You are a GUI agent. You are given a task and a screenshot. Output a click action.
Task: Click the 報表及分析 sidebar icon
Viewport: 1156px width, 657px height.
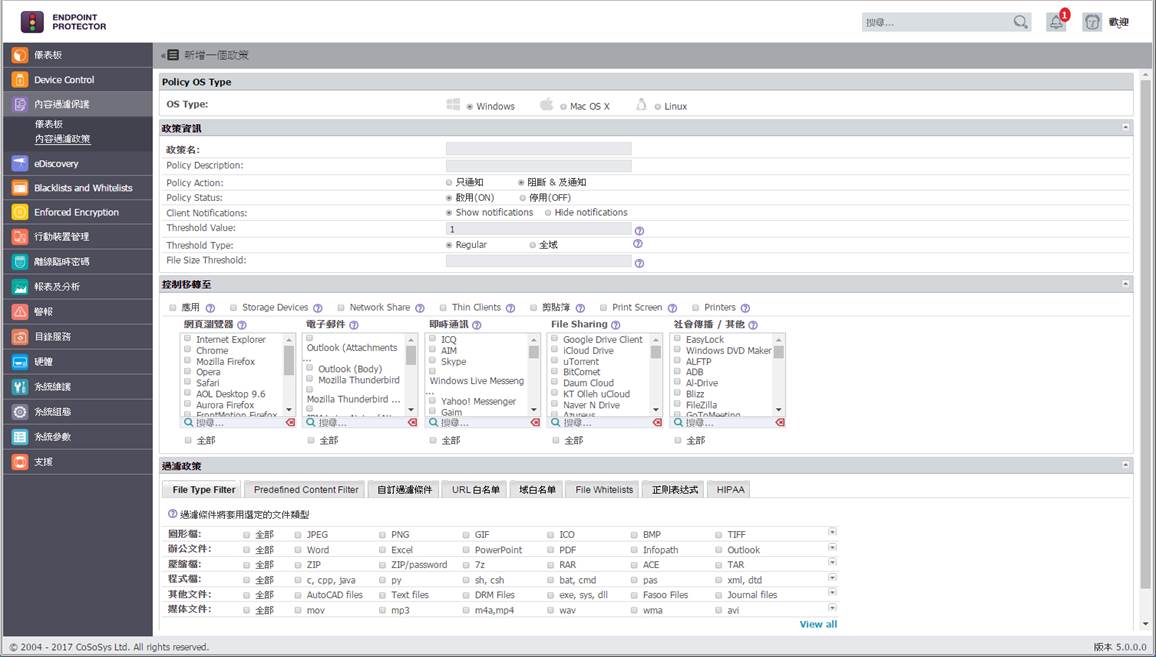(x=20, y=287)
